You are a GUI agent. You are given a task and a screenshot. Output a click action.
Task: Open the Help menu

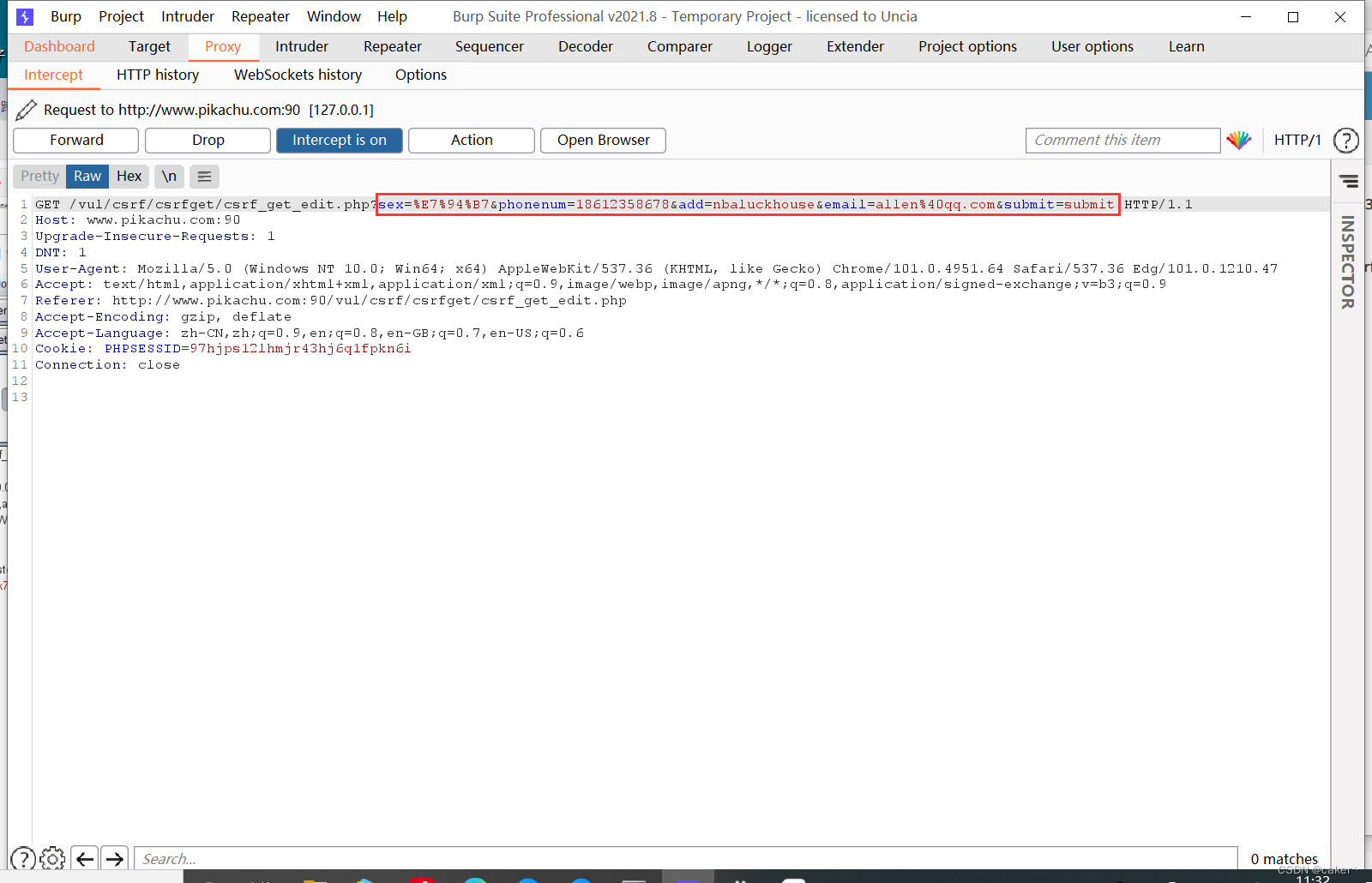point(392,16)
